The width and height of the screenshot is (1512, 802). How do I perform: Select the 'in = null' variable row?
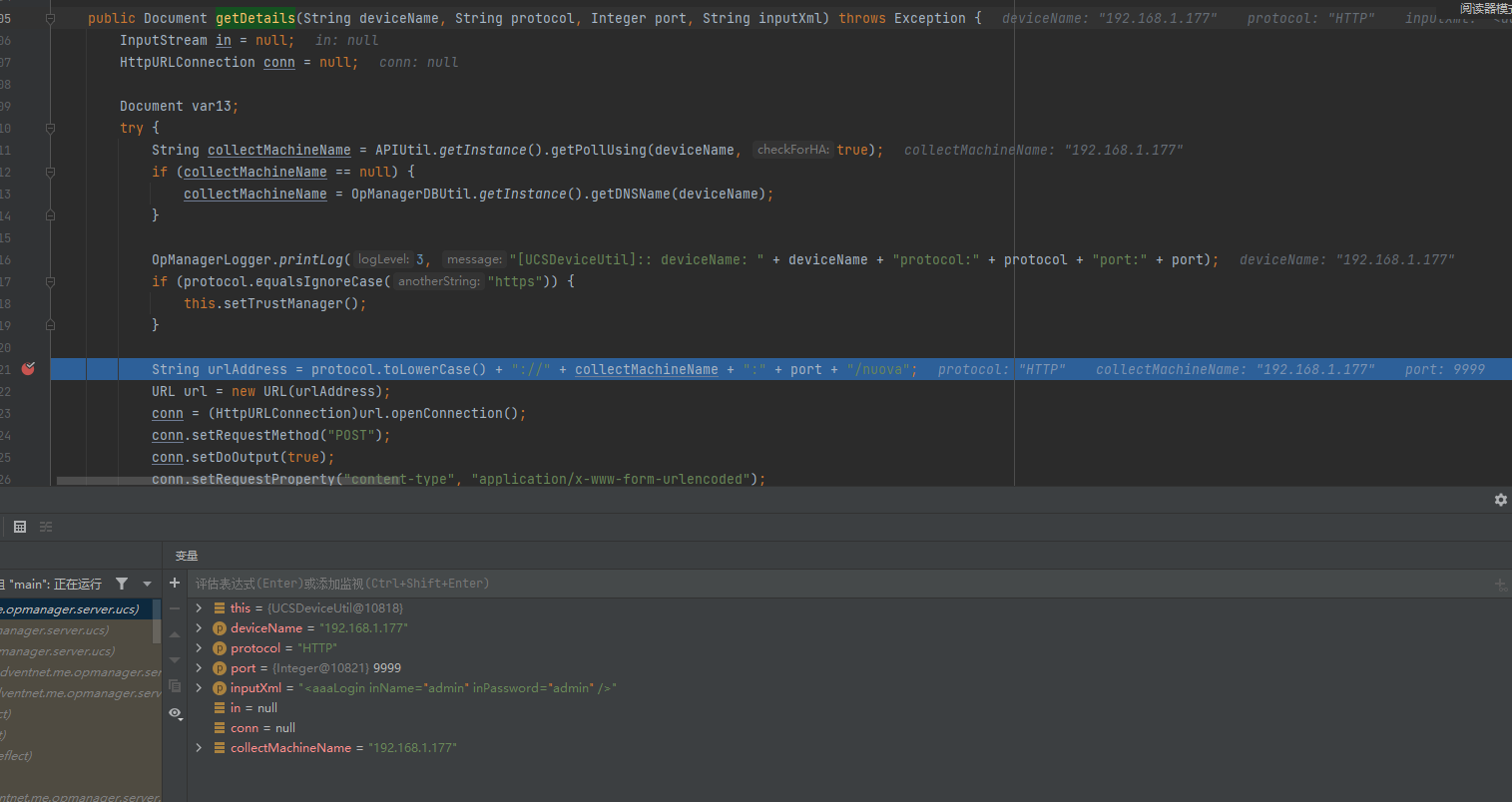[848, 708]
